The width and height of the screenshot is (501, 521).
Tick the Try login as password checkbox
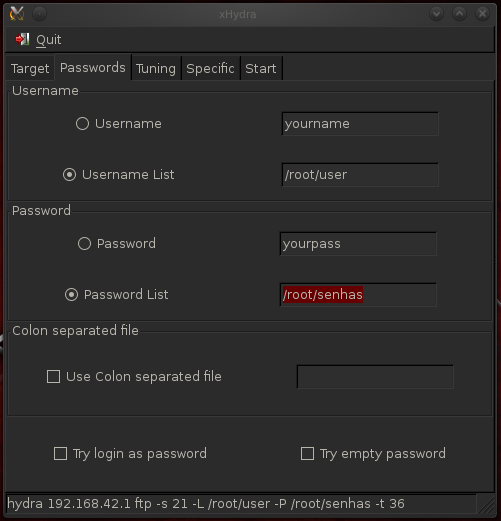[x=60, y=454]
